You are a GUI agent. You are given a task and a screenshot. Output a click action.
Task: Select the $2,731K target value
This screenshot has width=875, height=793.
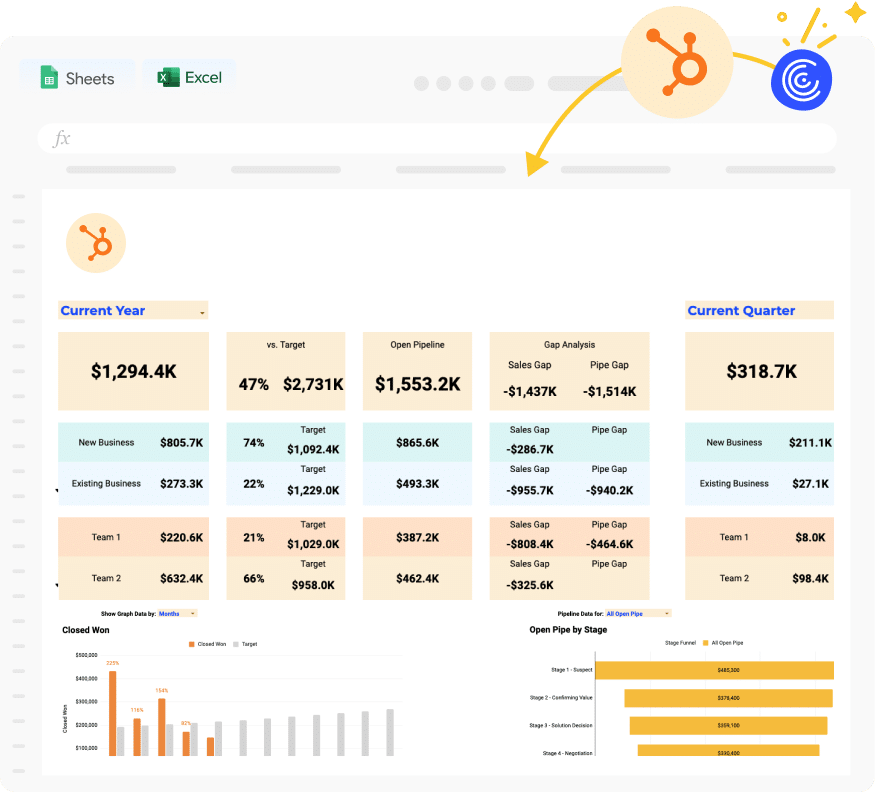pos(313,385)
